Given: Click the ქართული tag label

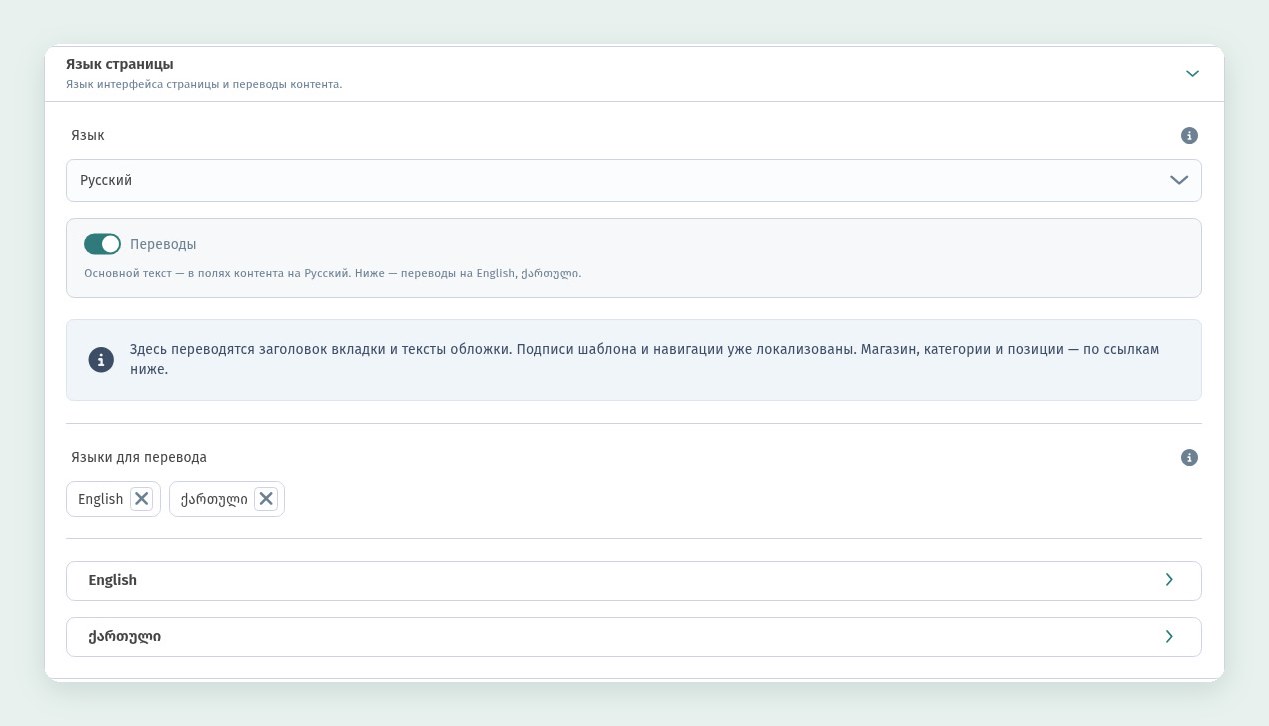Looking at the screenshot, I should point(214,499).
